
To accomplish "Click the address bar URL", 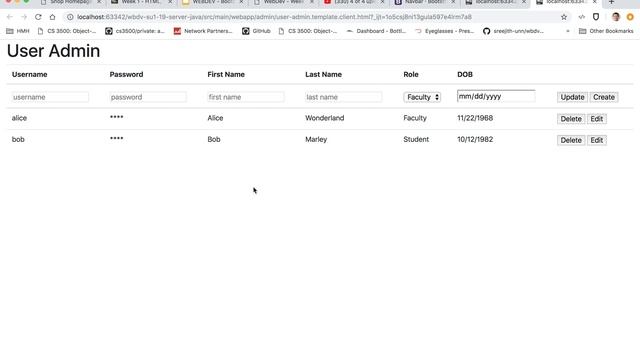I will [274, 17].
